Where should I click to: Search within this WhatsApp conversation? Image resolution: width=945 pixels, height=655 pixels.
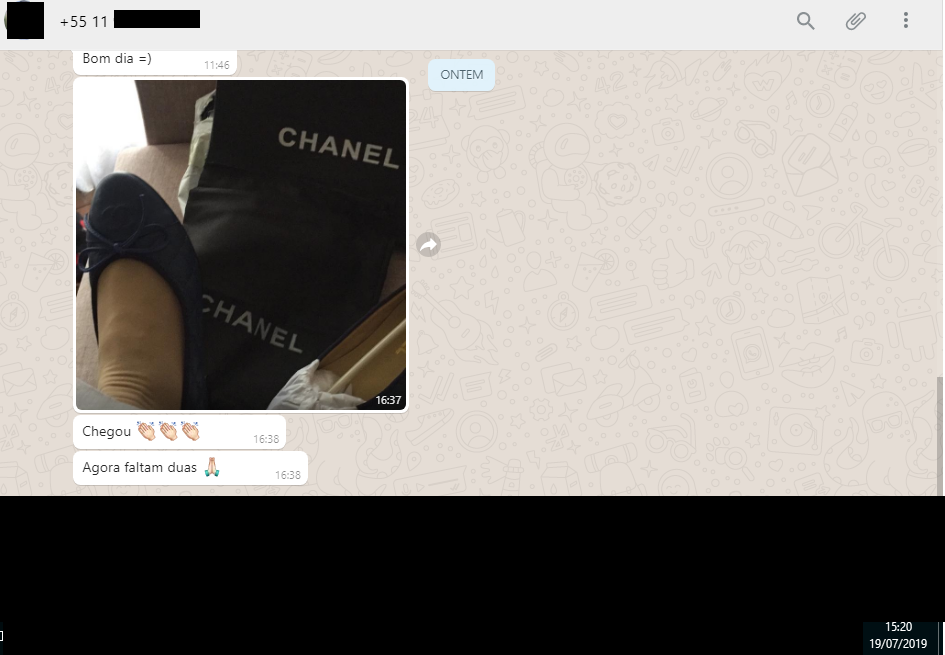pyautogui.click(x=805, y=21)
